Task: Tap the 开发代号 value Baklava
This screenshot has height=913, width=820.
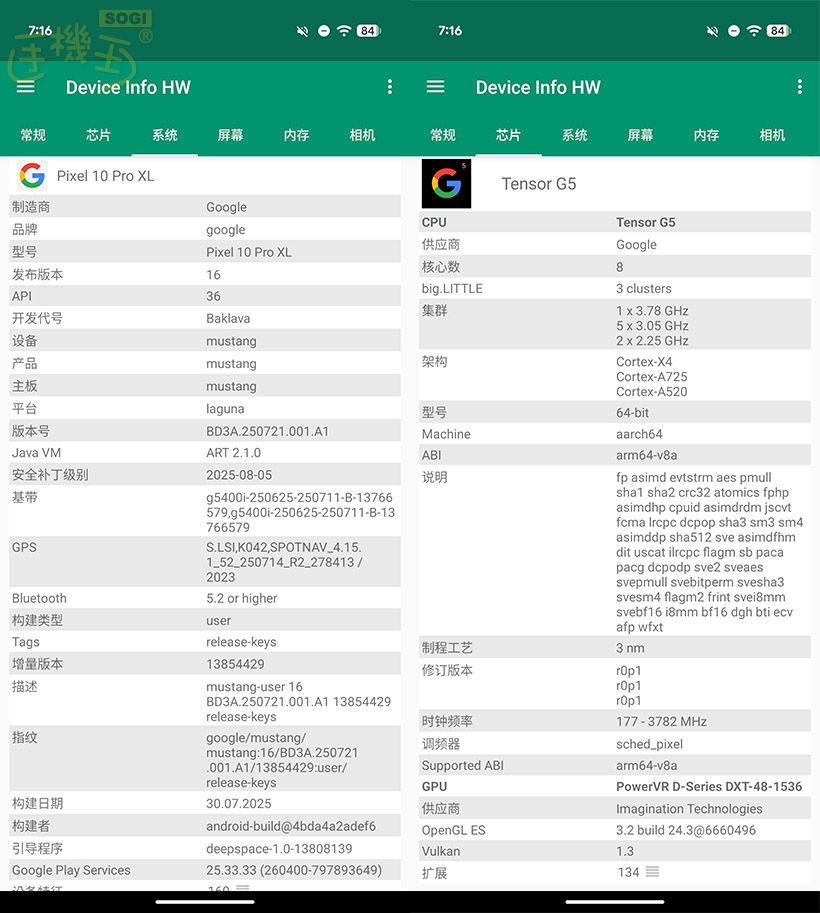Action: pyautogui.click(x=228, y=319)
